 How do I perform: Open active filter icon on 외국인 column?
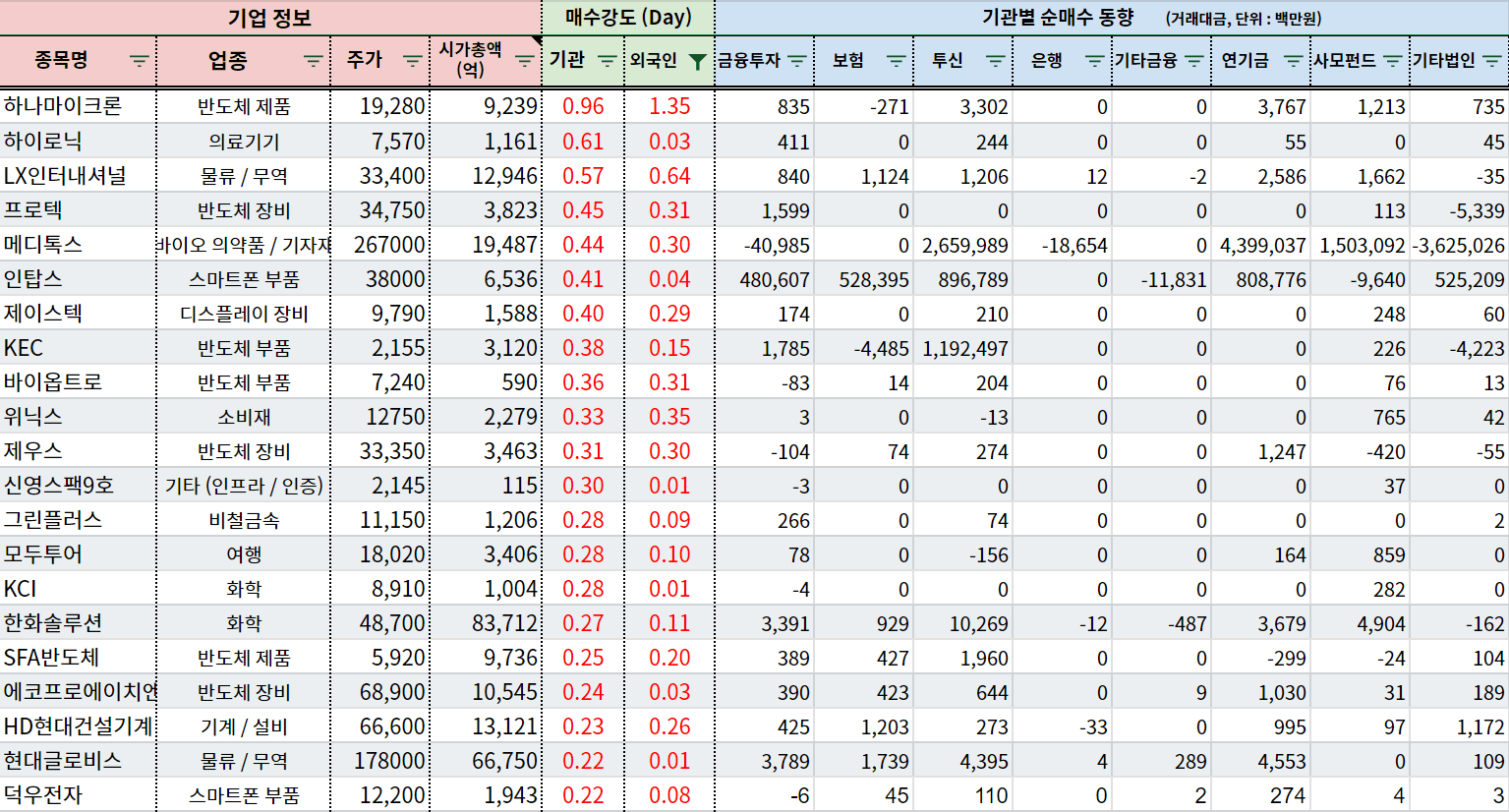pyautogui.click(x=698, y=61)
